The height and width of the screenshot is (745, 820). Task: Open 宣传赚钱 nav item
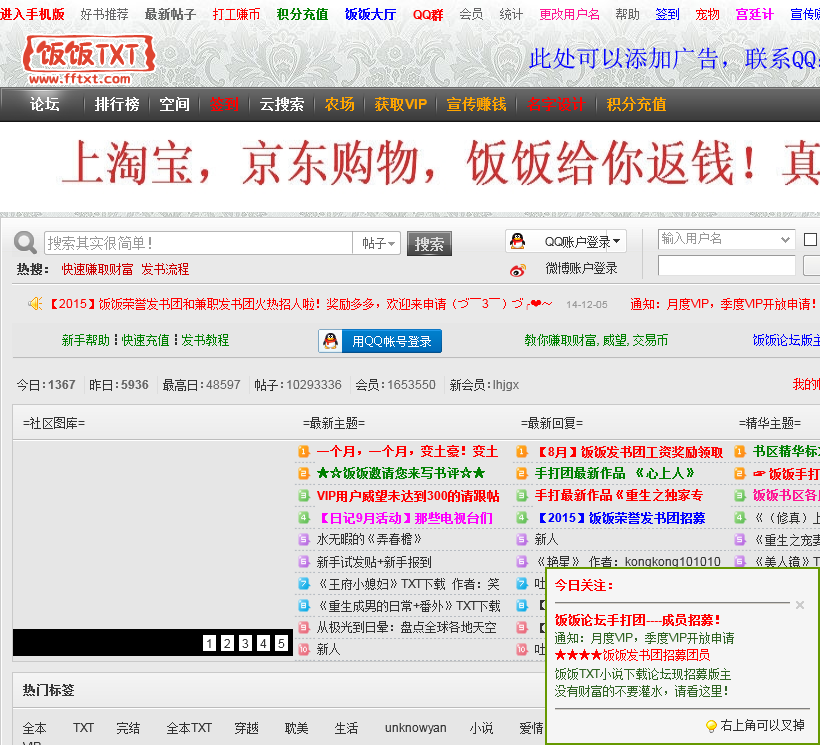476,104
